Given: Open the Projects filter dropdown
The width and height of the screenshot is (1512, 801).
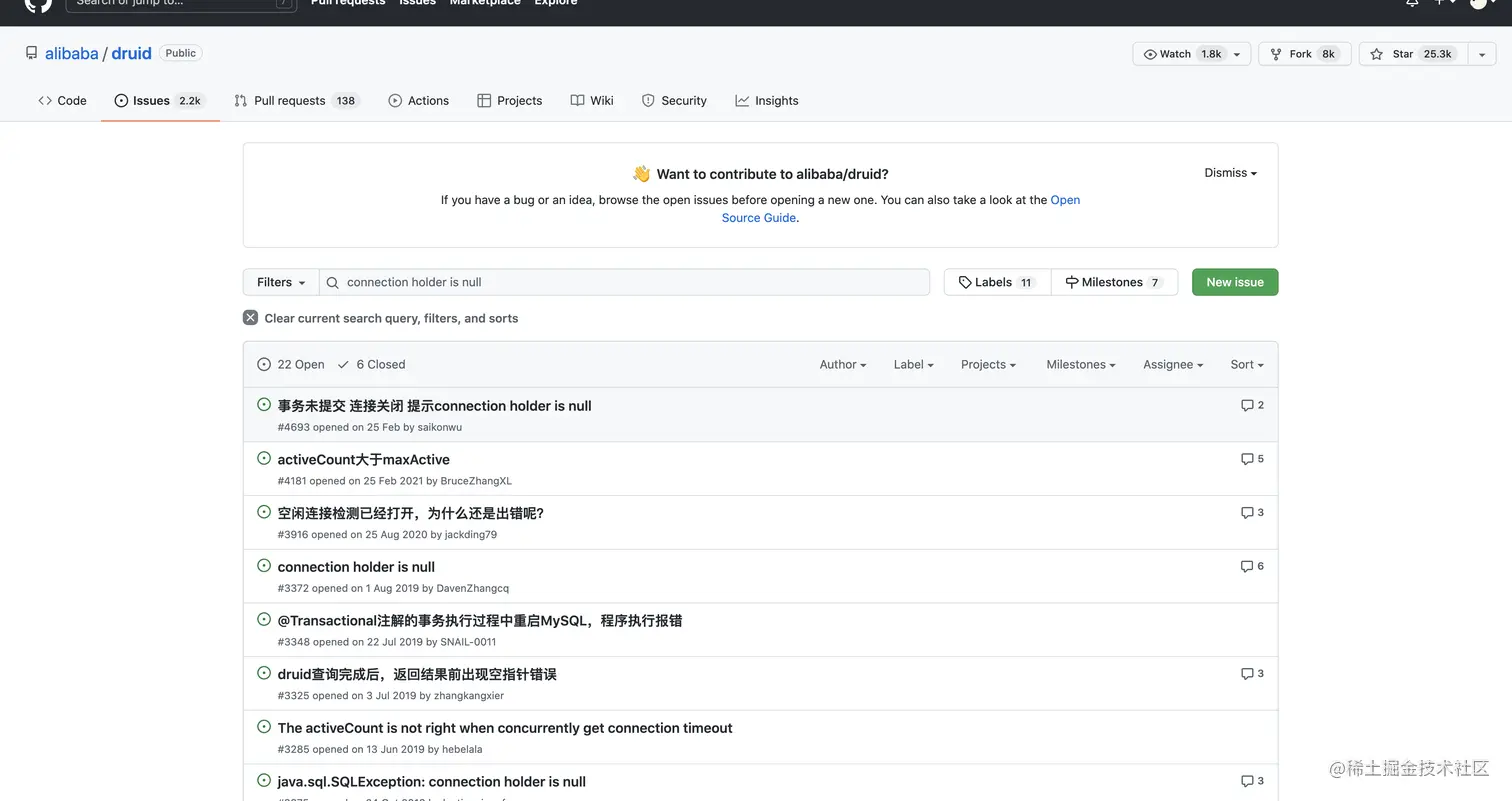Looking at the screenshot, I should coord(988,365).
